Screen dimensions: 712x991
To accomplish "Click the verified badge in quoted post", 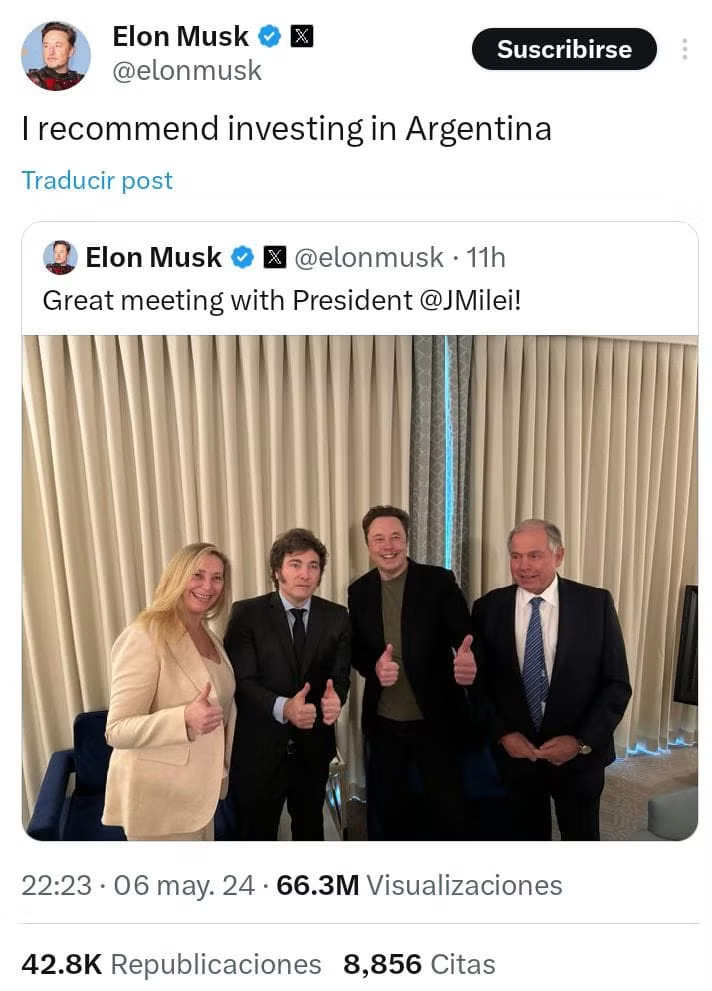I will (x=242, y=258).
